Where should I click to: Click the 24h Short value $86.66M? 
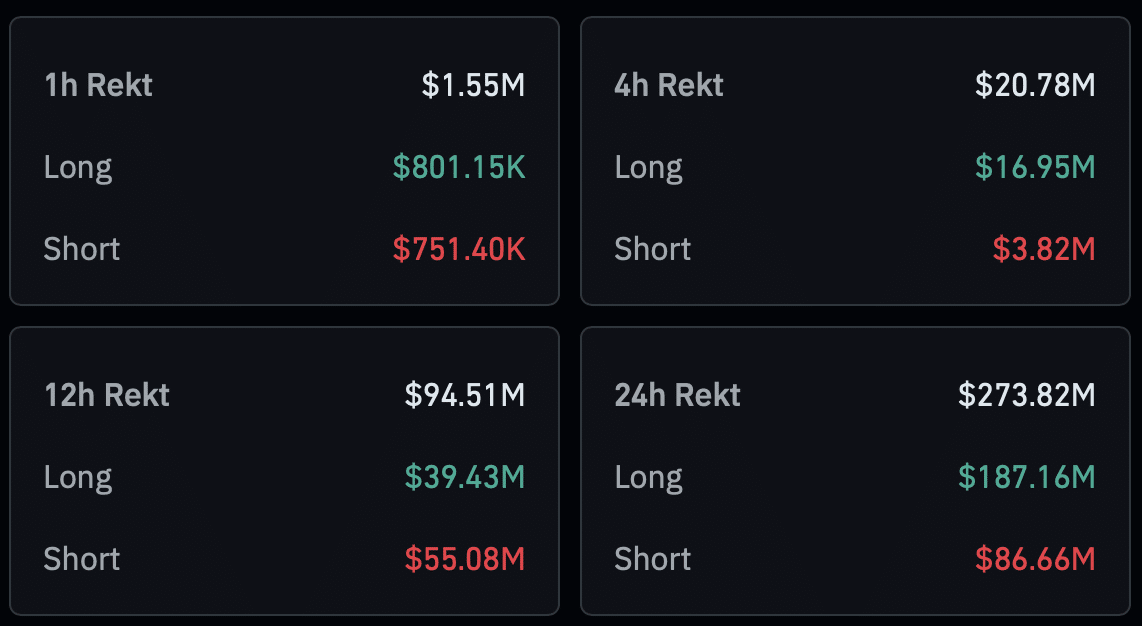(1035, 559)
